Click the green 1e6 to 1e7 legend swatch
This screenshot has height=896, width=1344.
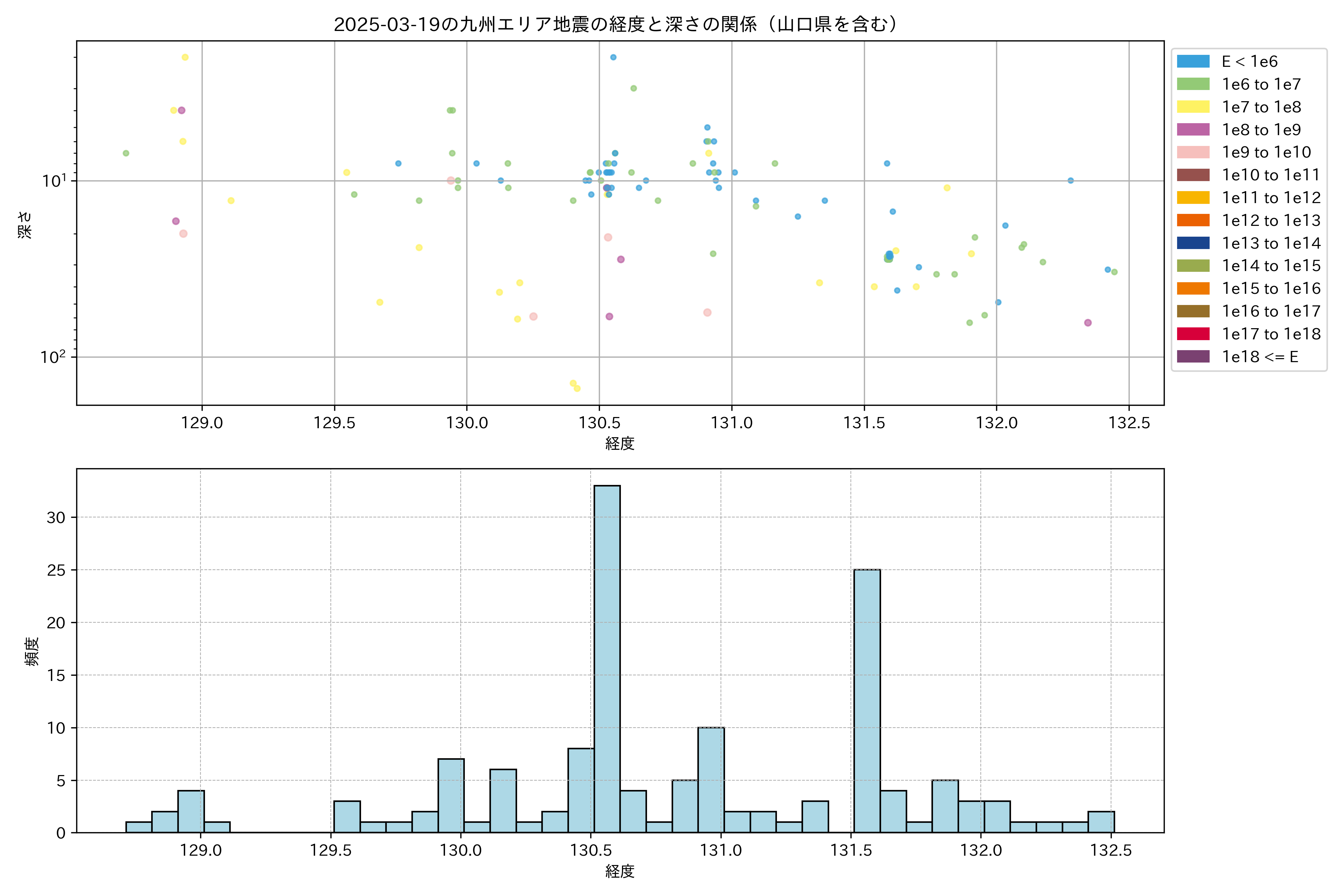click(1193, 84)
